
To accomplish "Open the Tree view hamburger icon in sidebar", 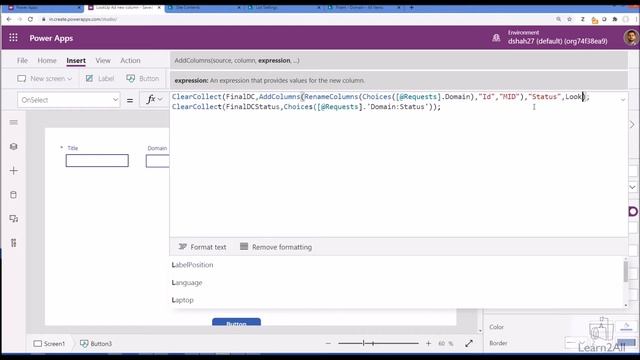I will coord(13,122).
